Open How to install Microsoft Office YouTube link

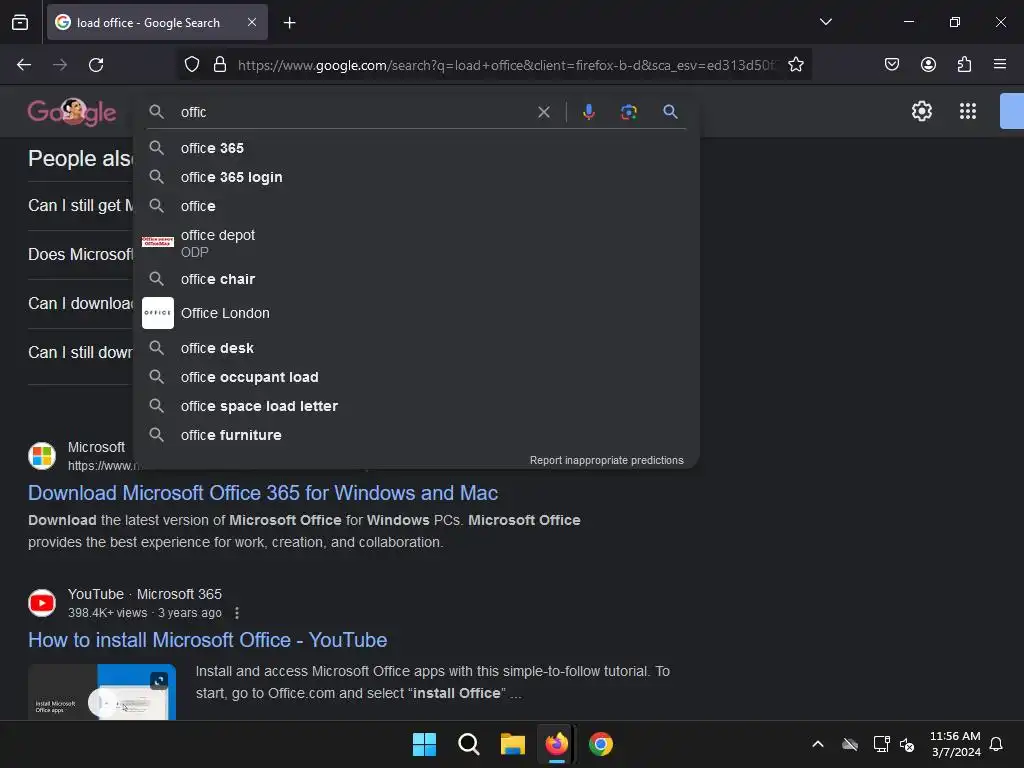[208, 640]
